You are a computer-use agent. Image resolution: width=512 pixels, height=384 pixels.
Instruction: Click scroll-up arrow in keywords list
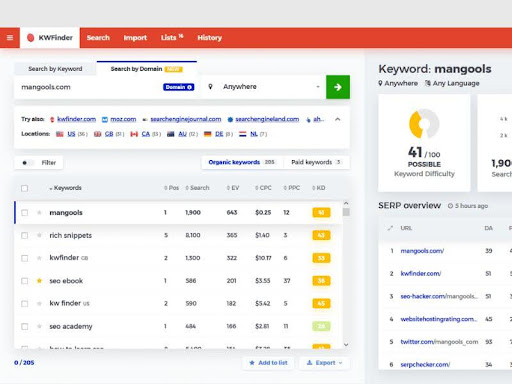(x=346, y=203)
